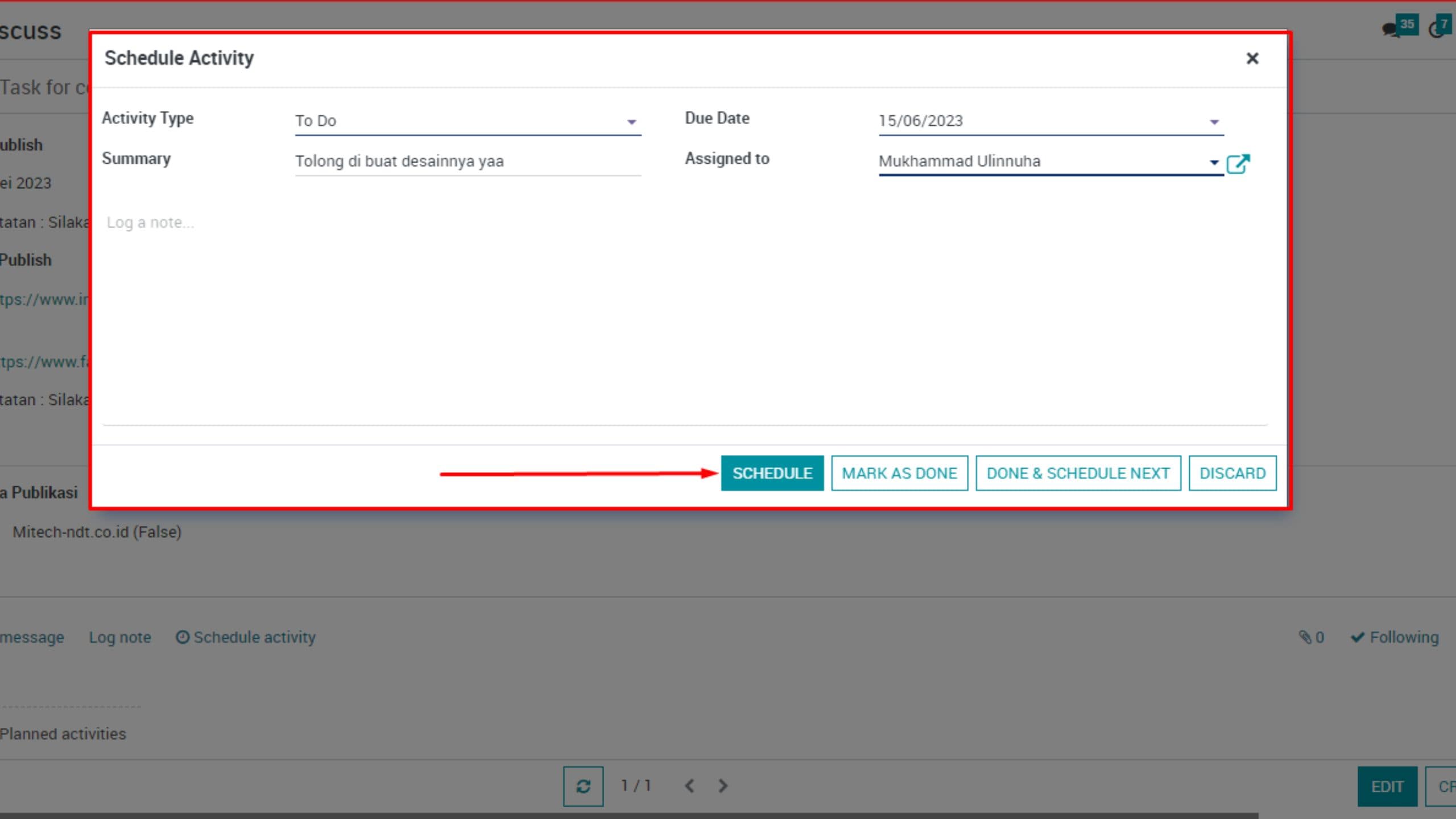Viewport: 1456px width, 819px height.
Task: Toggle the Following status
Action: (1395, 637)
